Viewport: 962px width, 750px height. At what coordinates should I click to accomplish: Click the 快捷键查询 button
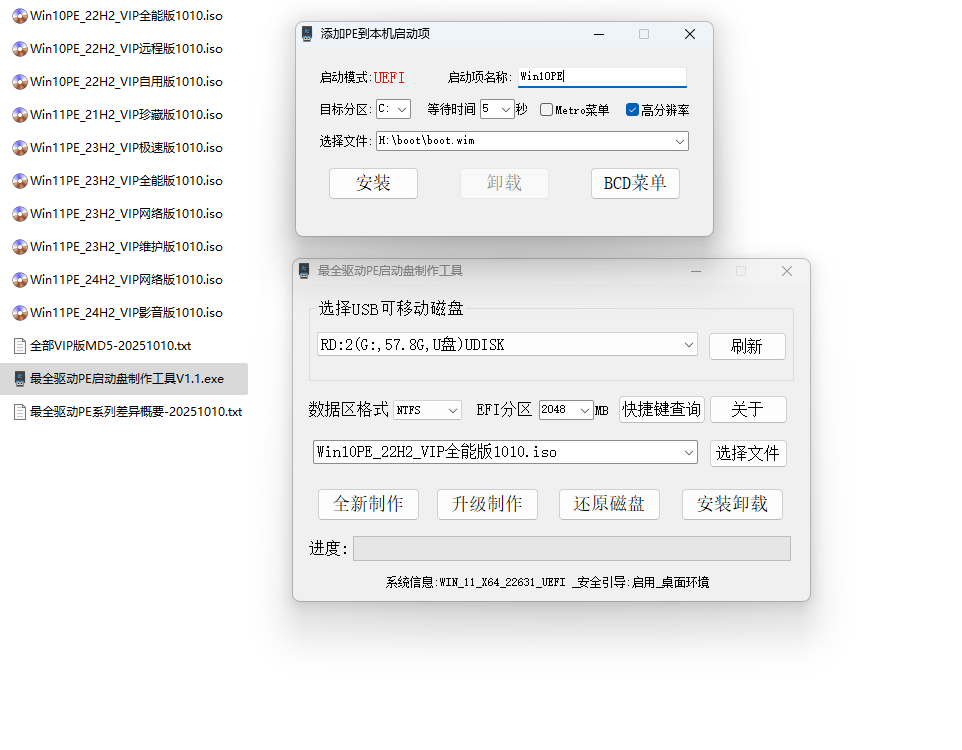(661, 409)
